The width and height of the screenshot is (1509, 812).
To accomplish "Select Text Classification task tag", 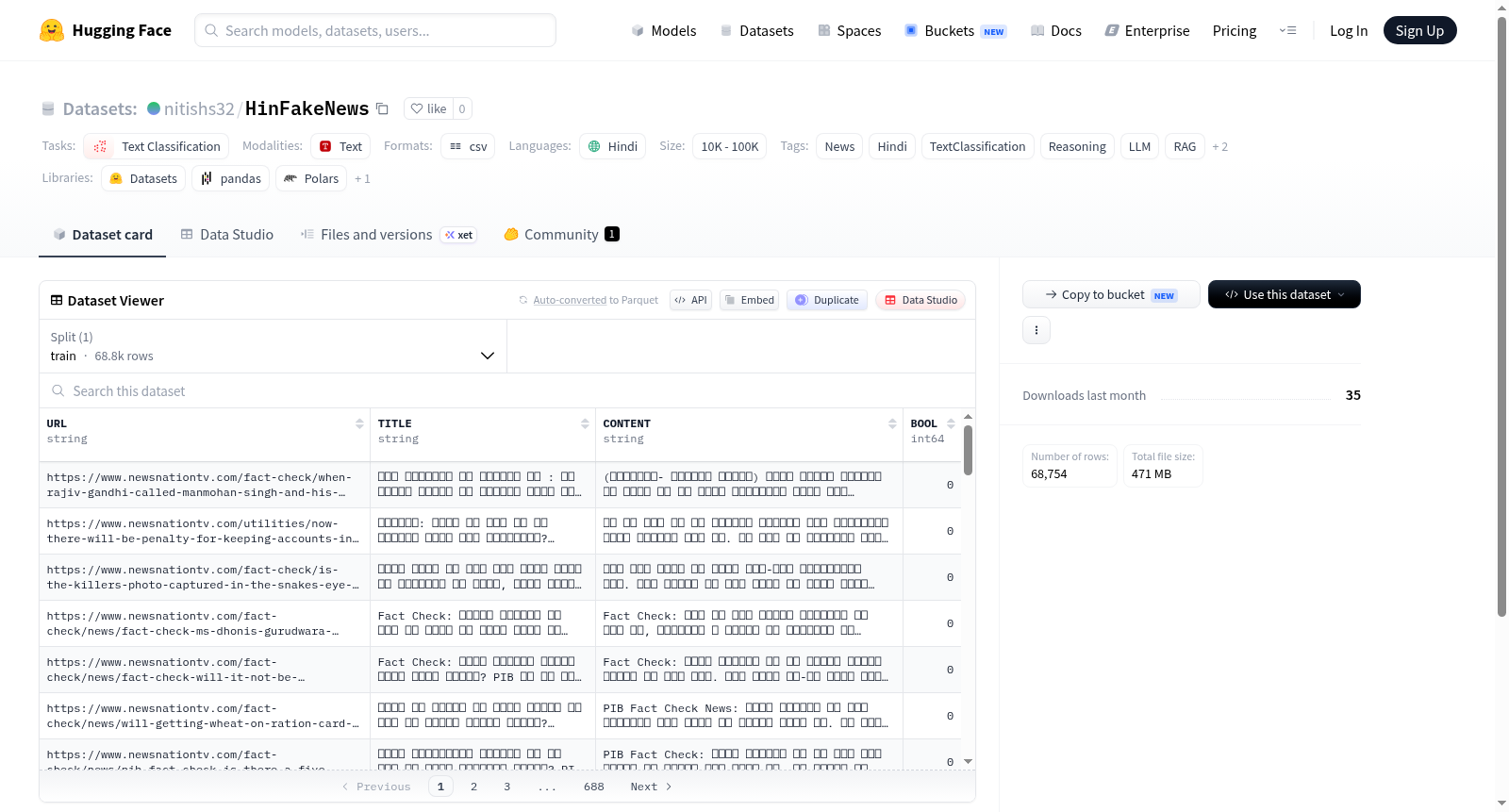I will click(157, 146).
